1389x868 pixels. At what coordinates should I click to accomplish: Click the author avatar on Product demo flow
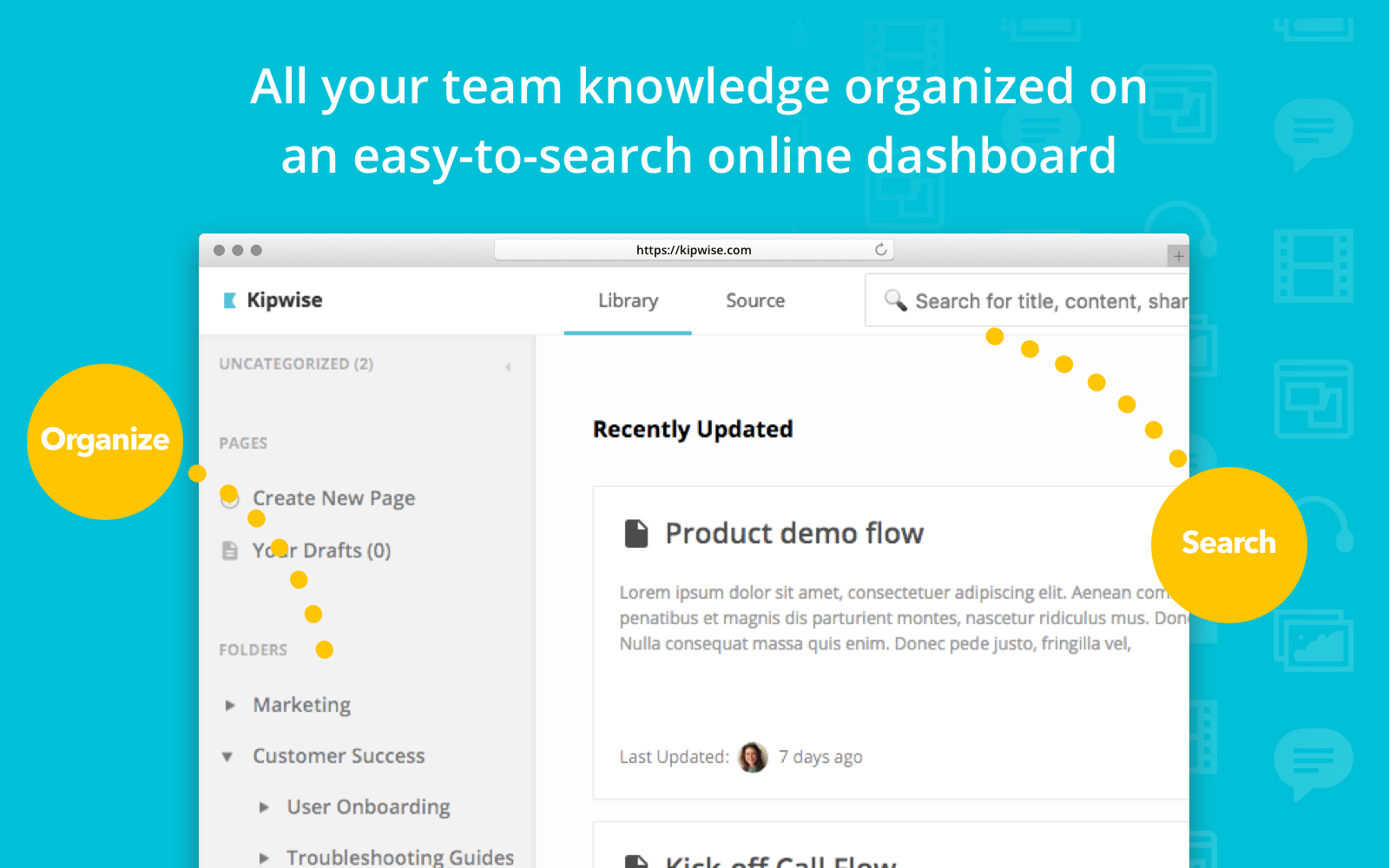(x=752, y=757)
